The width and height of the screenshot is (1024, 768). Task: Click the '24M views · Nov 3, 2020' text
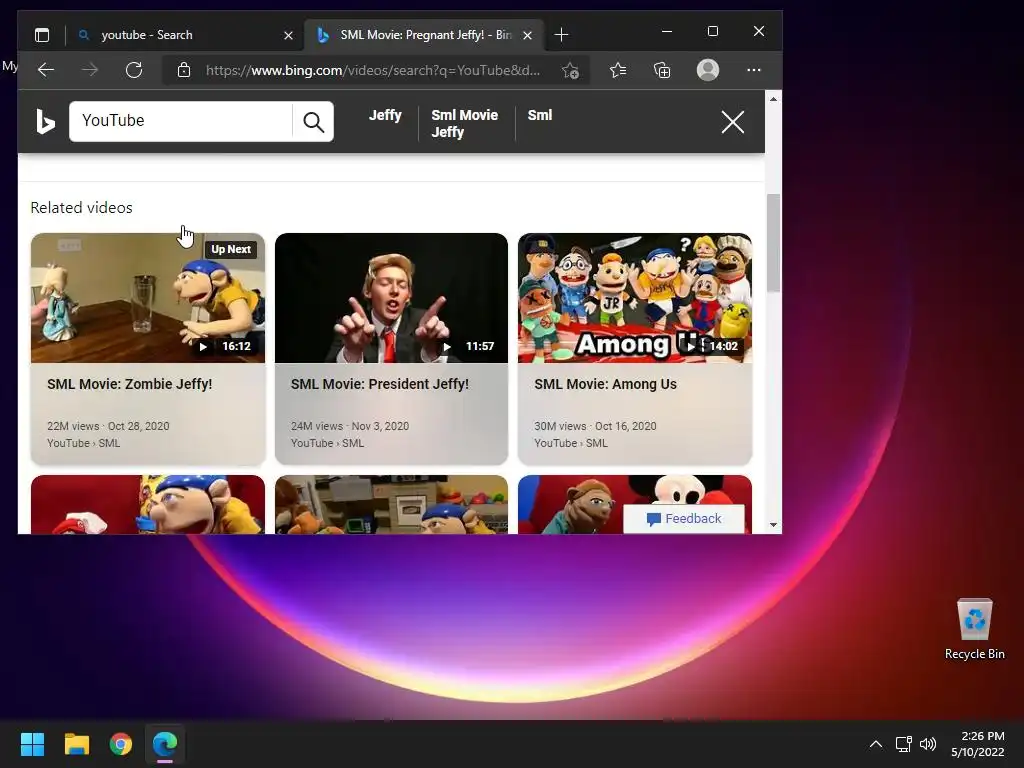point(349,426)
